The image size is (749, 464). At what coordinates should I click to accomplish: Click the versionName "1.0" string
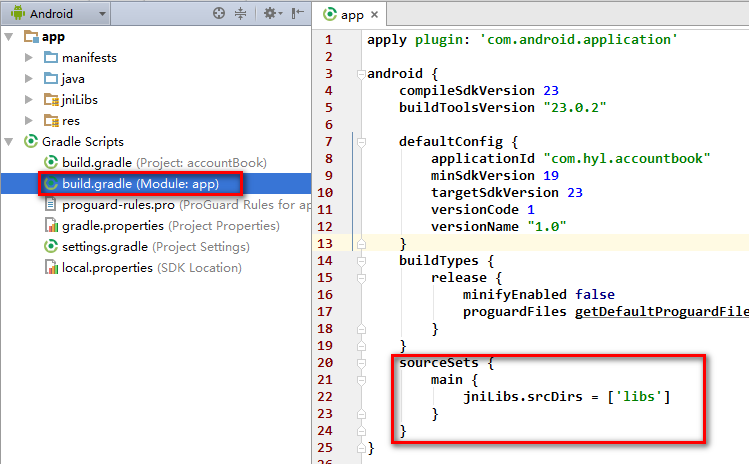click(546, 227)
